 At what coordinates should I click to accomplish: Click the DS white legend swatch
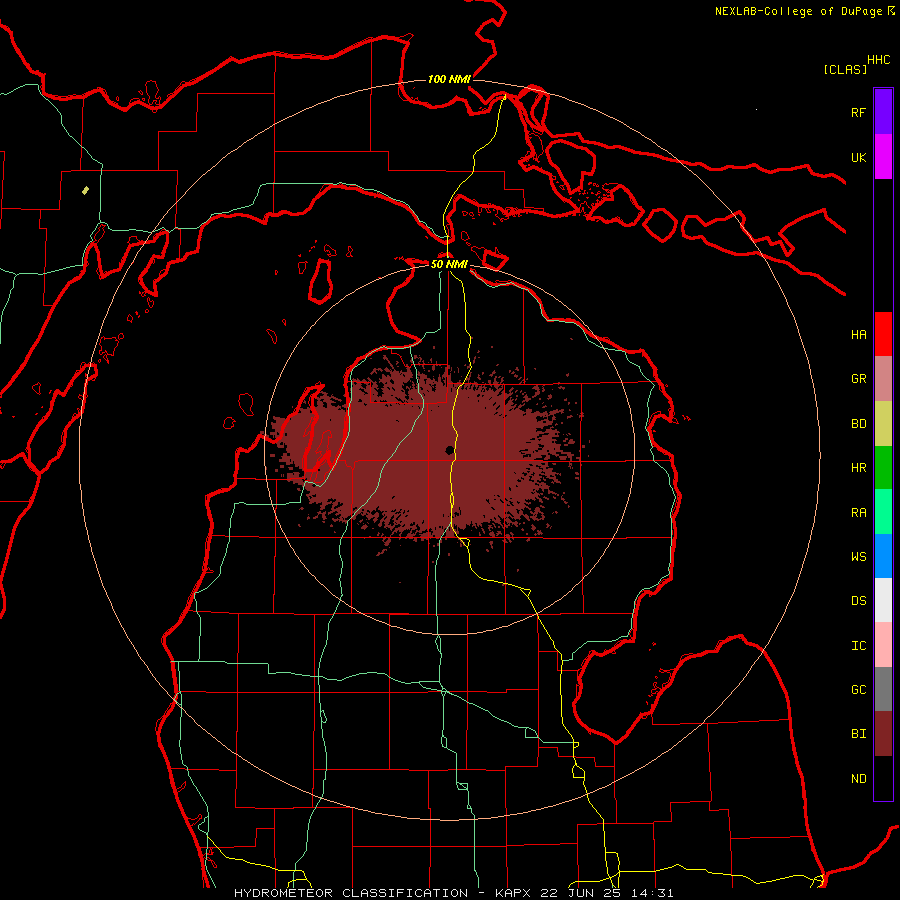(883, 600)
